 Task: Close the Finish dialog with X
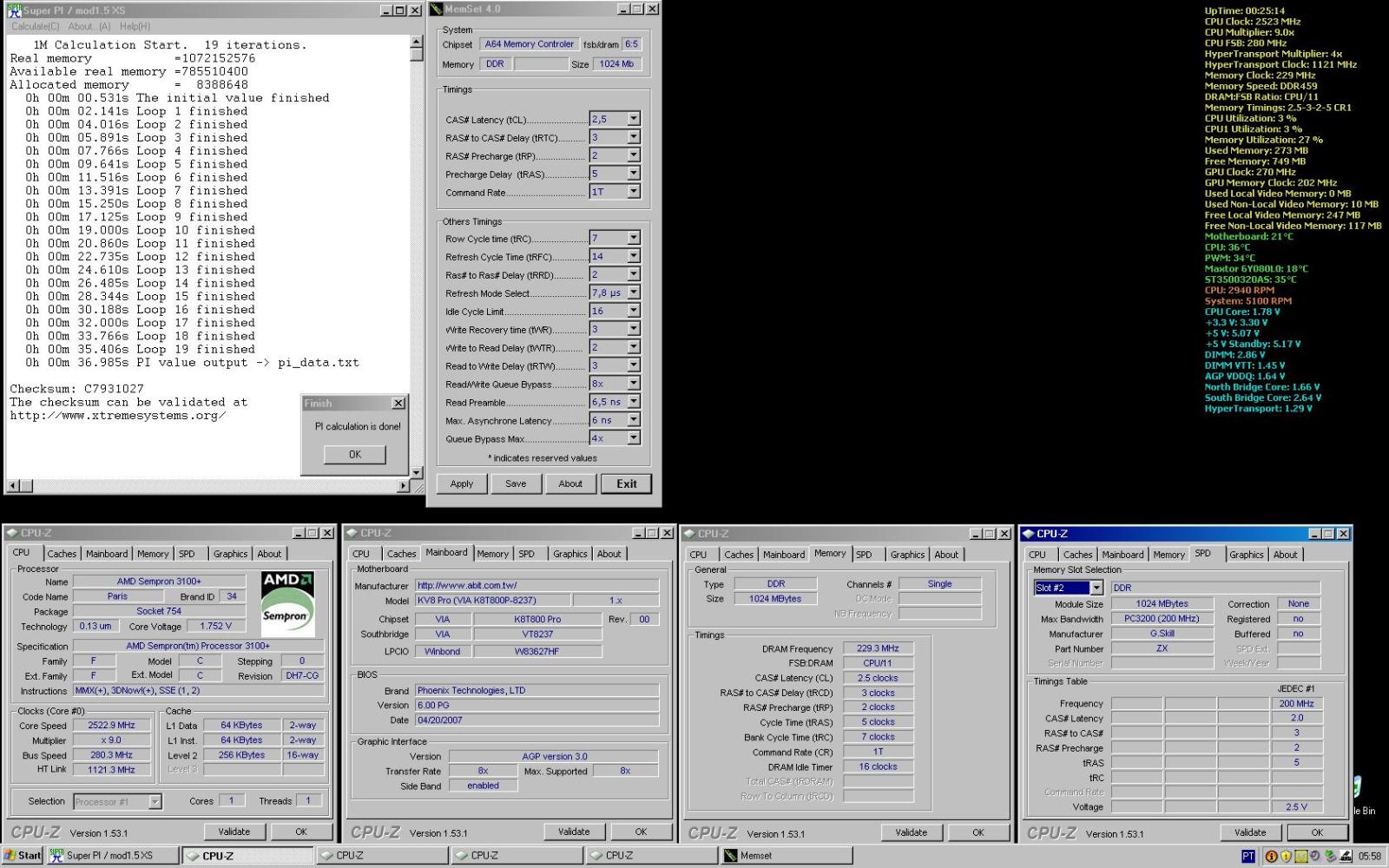[x=398, y=404]
